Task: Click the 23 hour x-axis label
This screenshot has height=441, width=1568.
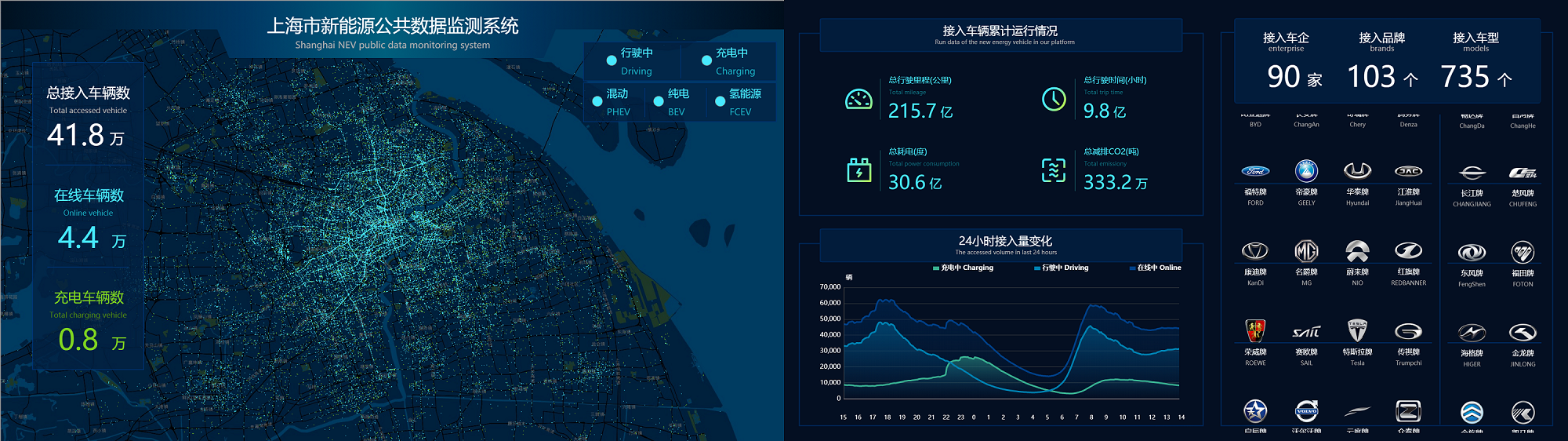Action: pyautogui.click(x=960, y=417)
